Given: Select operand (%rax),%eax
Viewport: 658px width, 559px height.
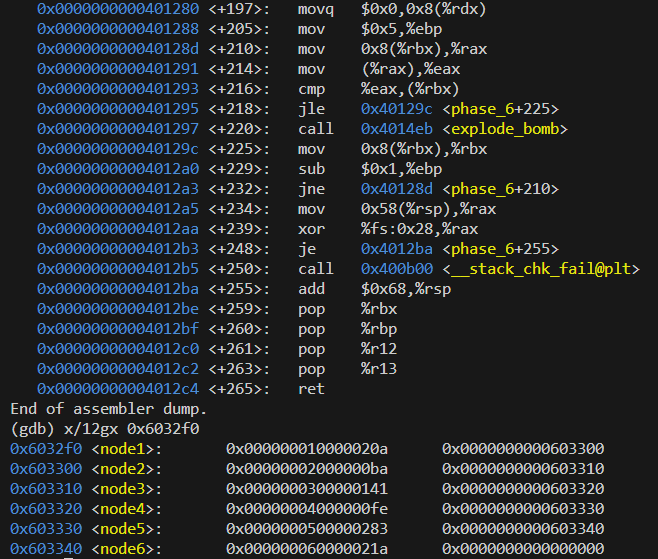Looking at the screenshot, I should pyautogui.click(x=410, y=69).
